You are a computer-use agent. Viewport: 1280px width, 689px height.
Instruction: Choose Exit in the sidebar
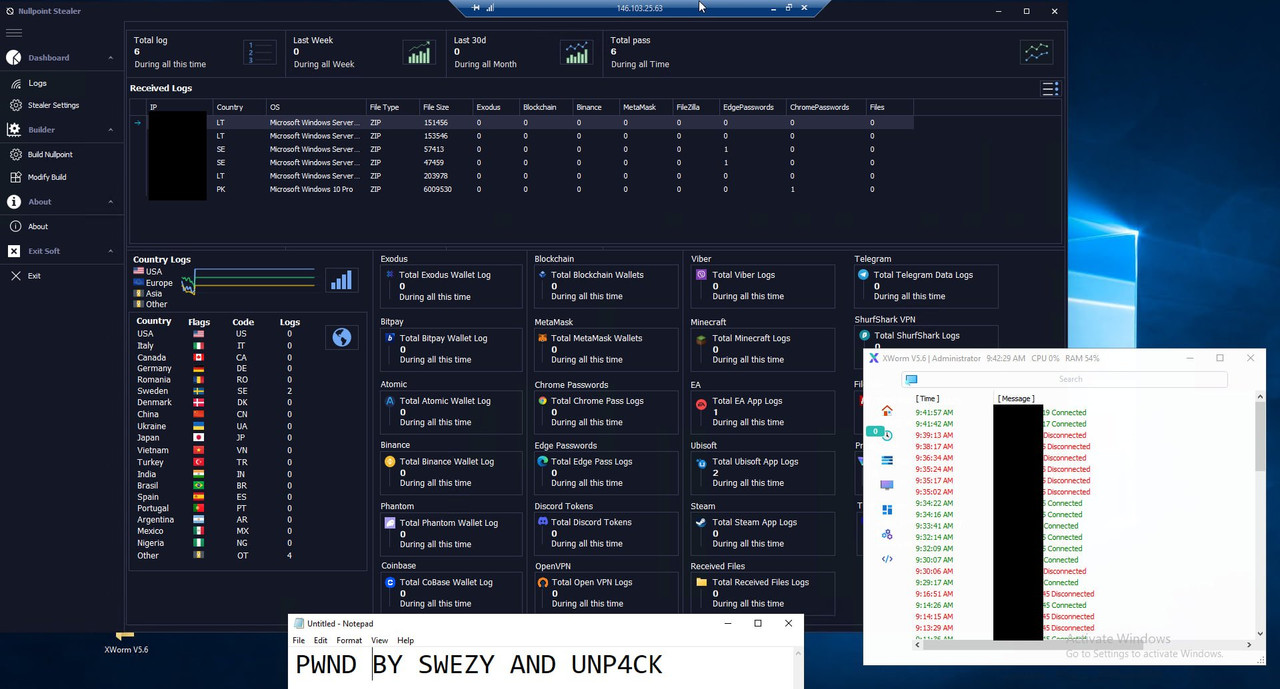[x=34, y=275]
